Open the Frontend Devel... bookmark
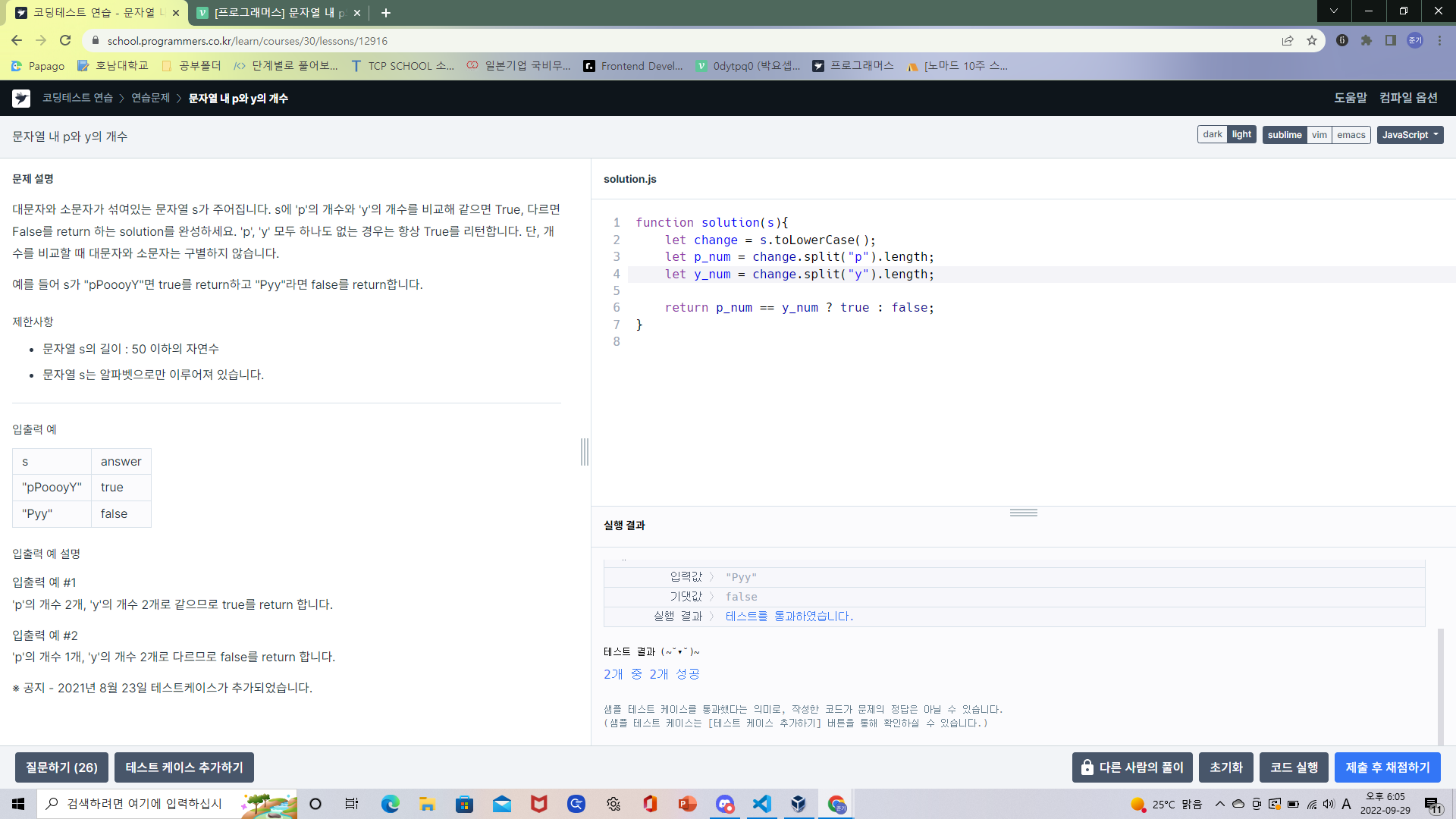This screenshot has width=1456, height=819. 633,66
